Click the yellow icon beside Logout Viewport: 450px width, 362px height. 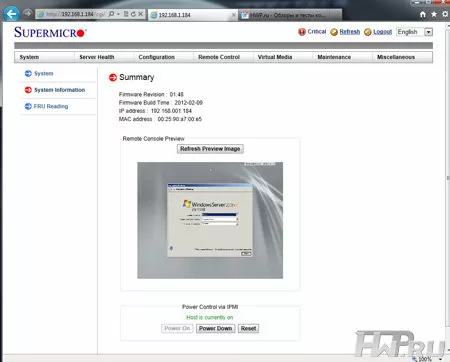click(x=368, y=32)
